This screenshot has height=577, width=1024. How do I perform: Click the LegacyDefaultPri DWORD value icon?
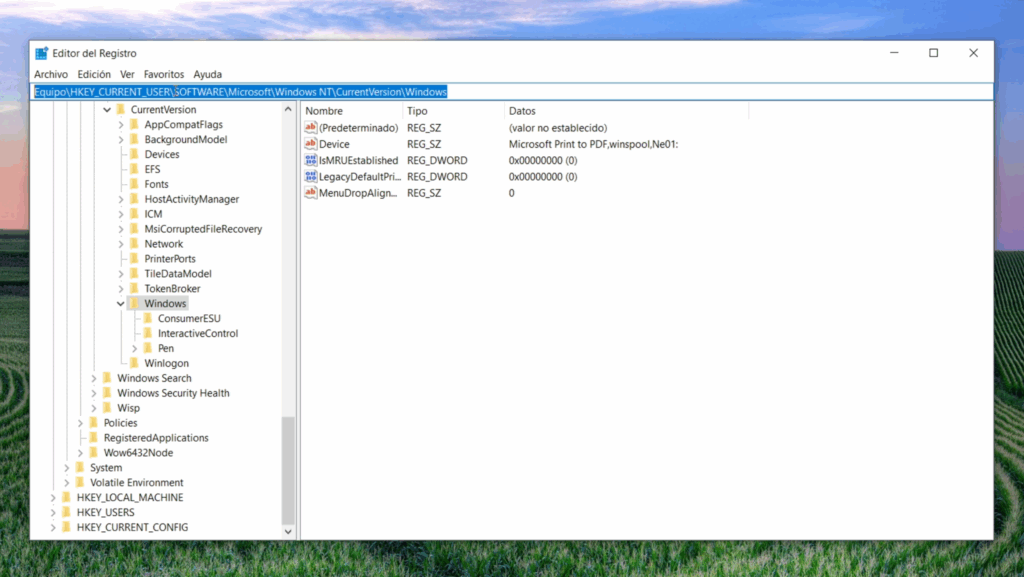(311, 176)
